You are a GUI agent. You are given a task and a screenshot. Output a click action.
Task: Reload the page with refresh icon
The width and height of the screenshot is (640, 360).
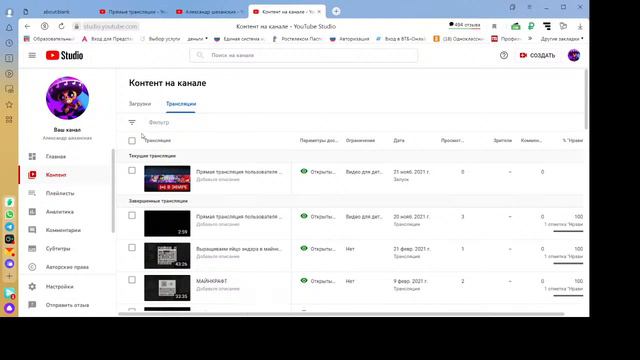pos(61,26)
